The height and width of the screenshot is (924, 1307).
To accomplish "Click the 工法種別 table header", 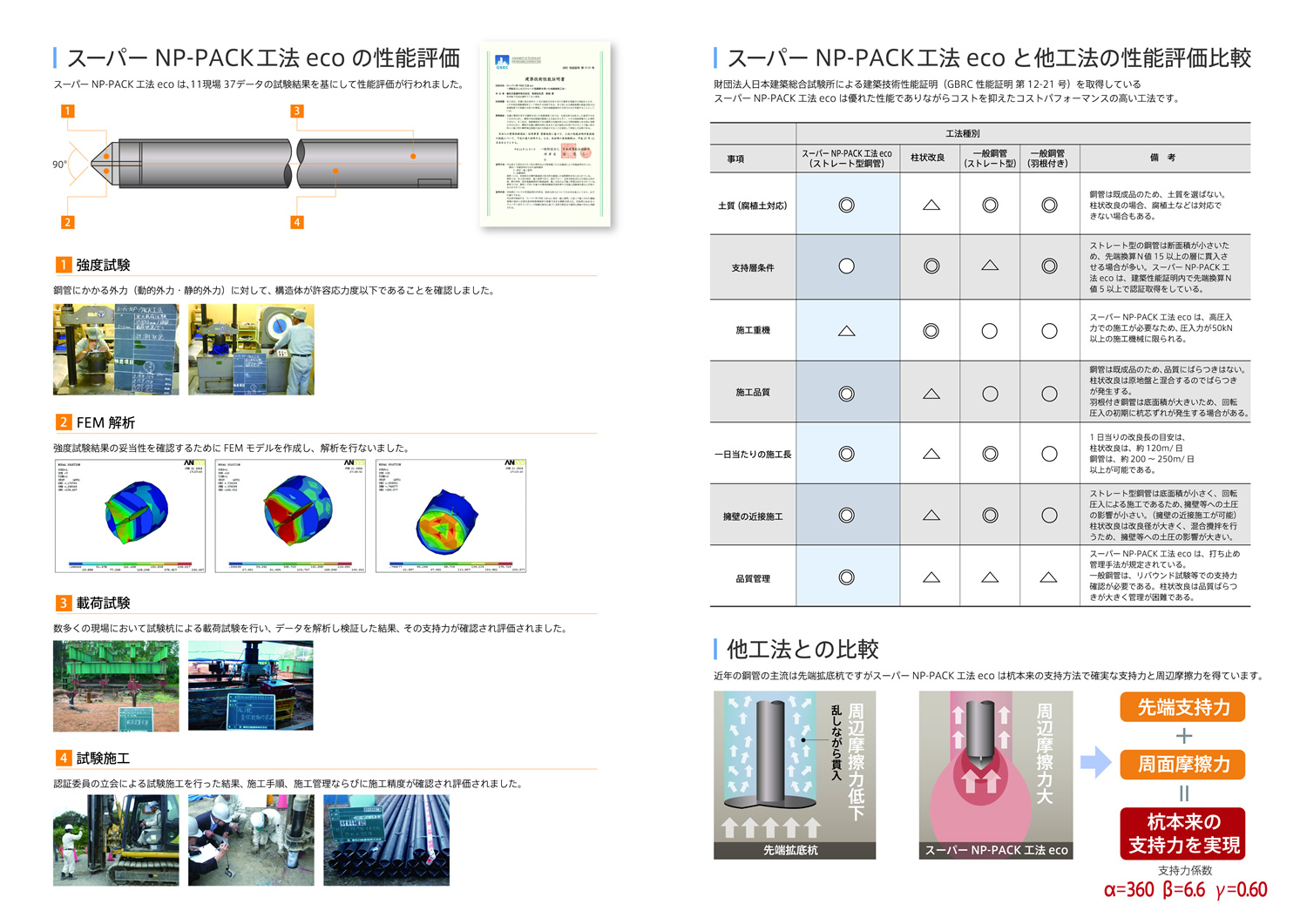I will click(x=963, y=133).
